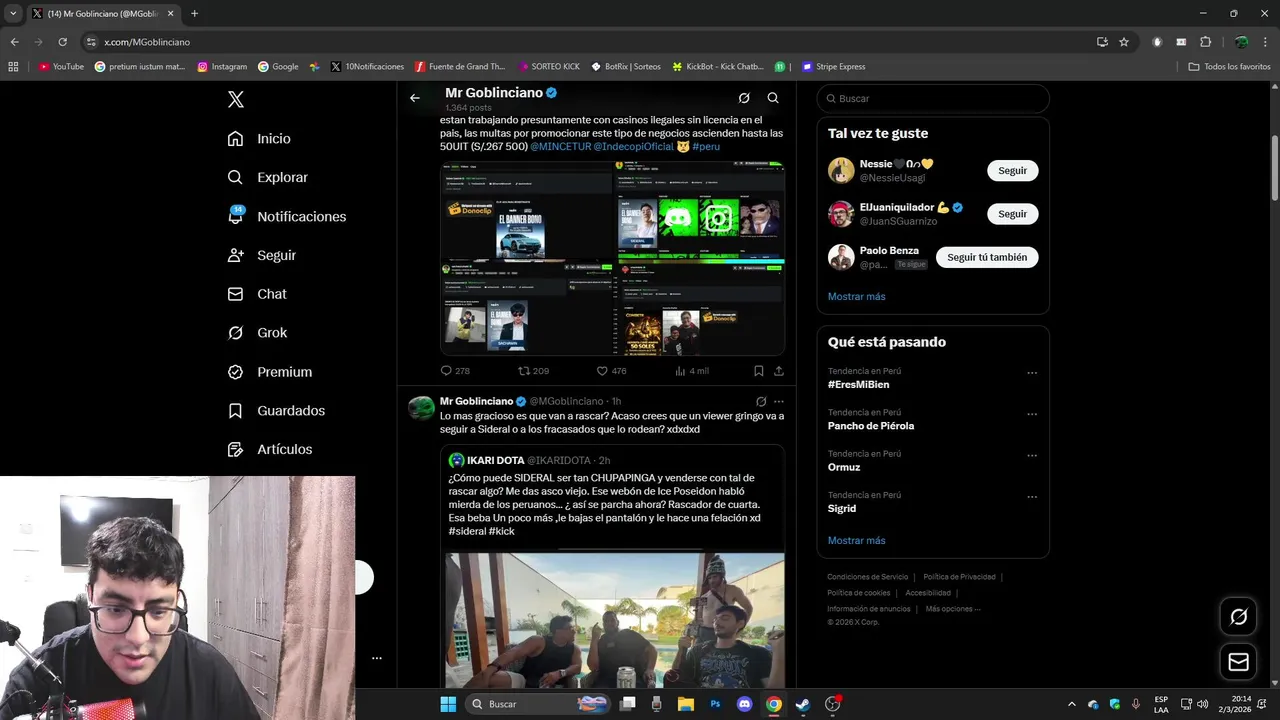Open Todos los favoritos folder

tap(1229, 67)
